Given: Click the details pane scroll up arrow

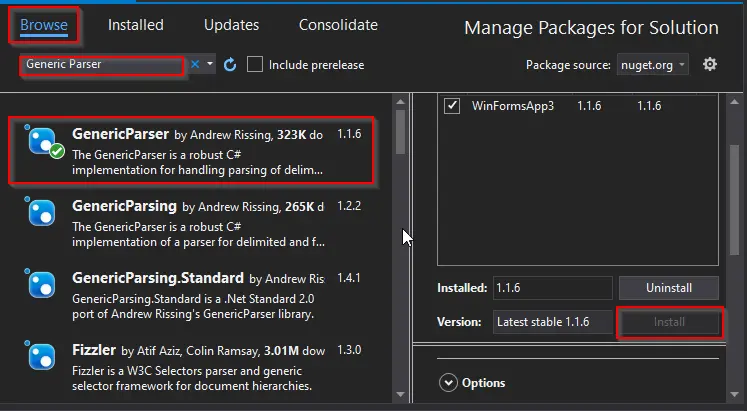Looking at the screenshot, I should 734,101.
